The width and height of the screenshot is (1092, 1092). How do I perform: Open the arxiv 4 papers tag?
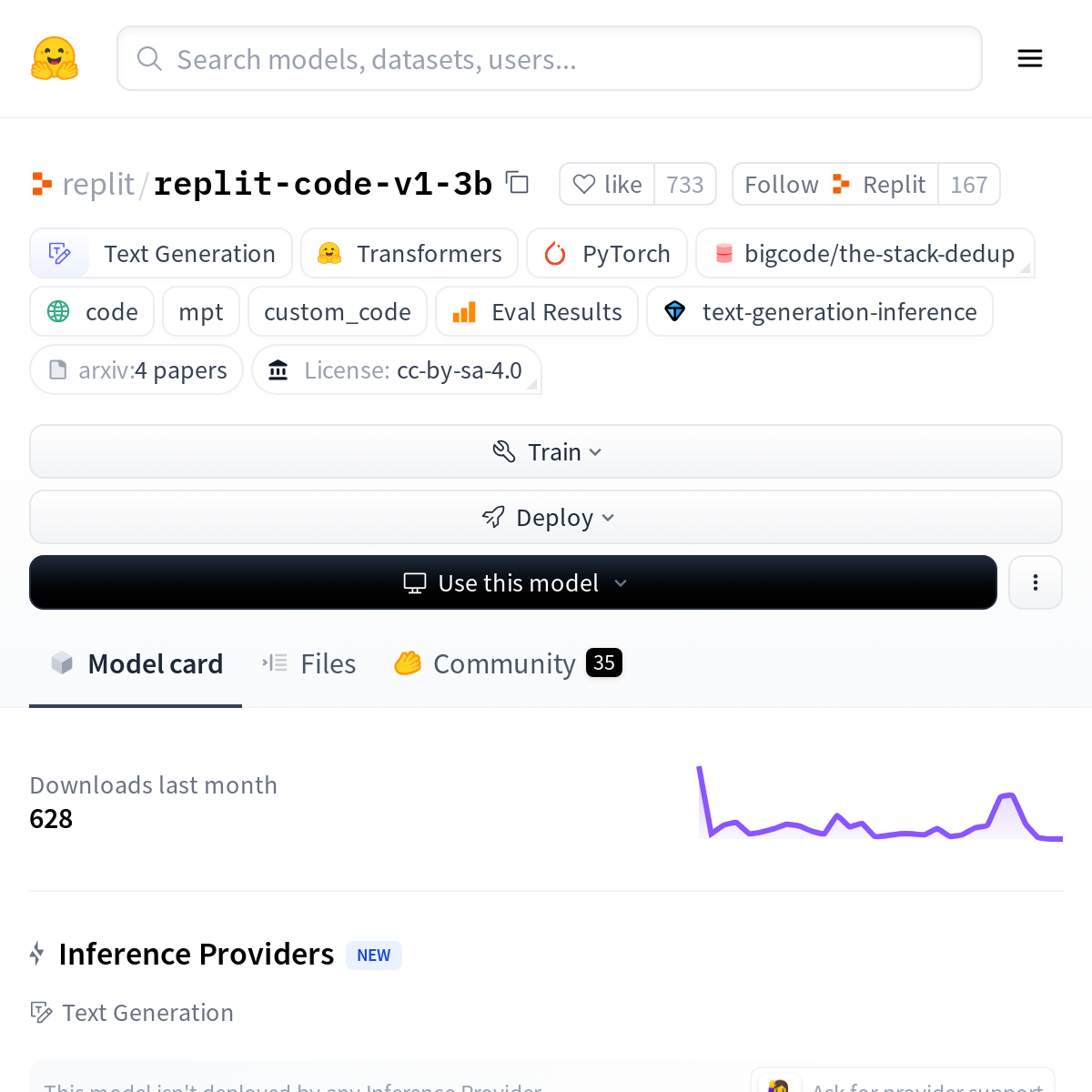tap(136, 370)
